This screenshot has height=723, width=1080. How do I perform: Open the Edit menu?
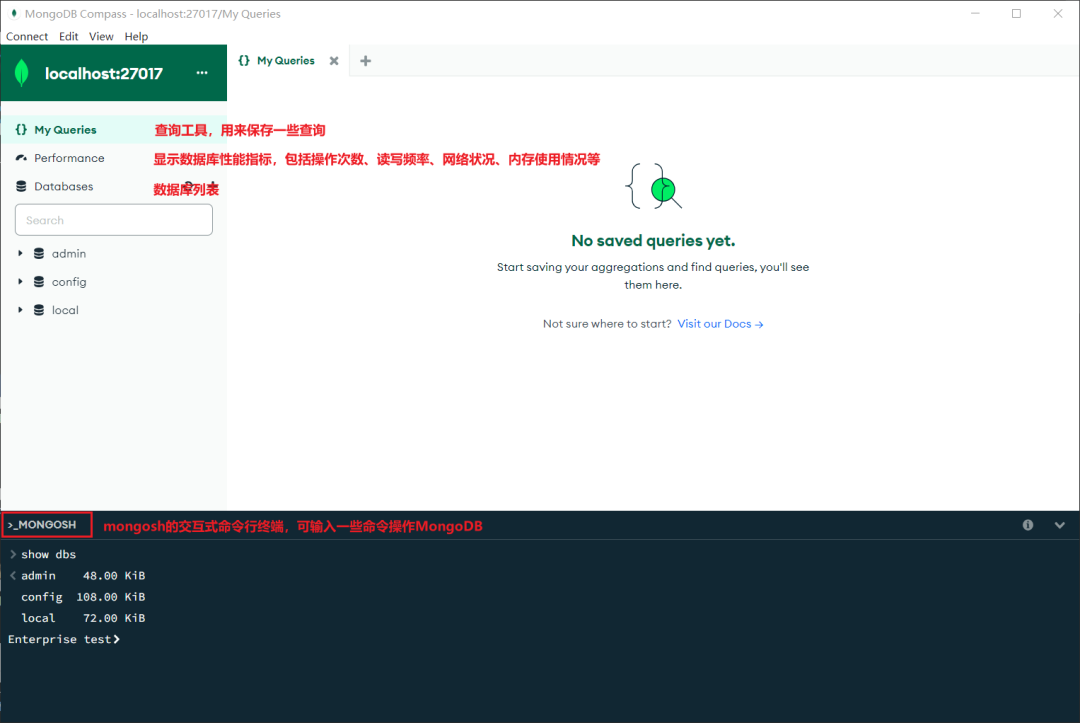click(x=68, y=36)
